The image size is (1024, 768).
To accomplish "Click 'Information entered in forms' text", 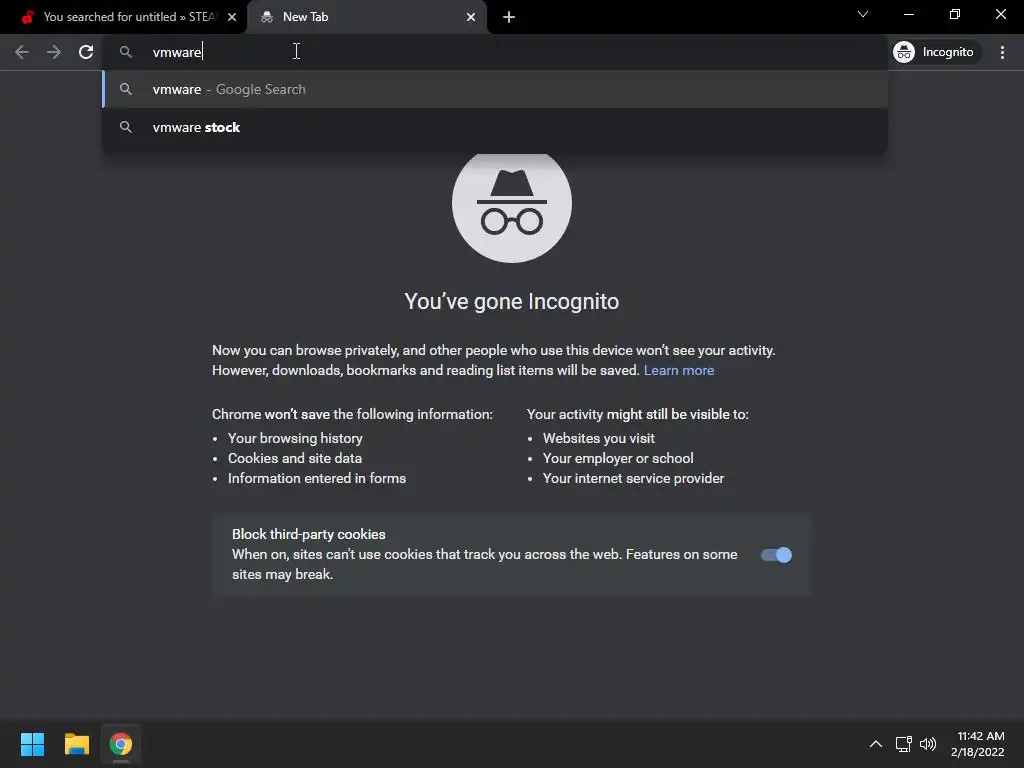I will [317, 479].
